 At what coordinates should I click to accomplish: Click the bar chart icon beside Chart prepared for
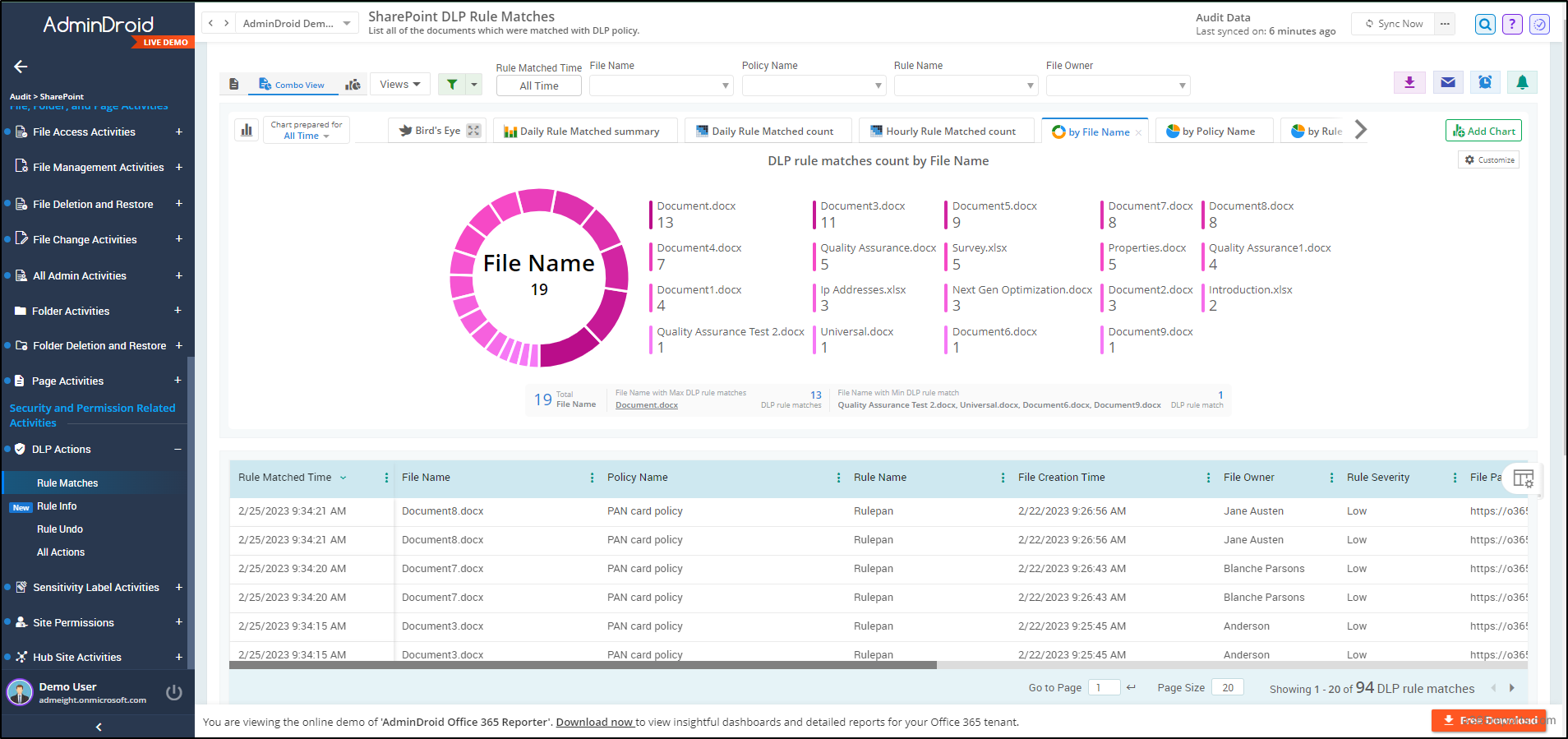(247, 130)
